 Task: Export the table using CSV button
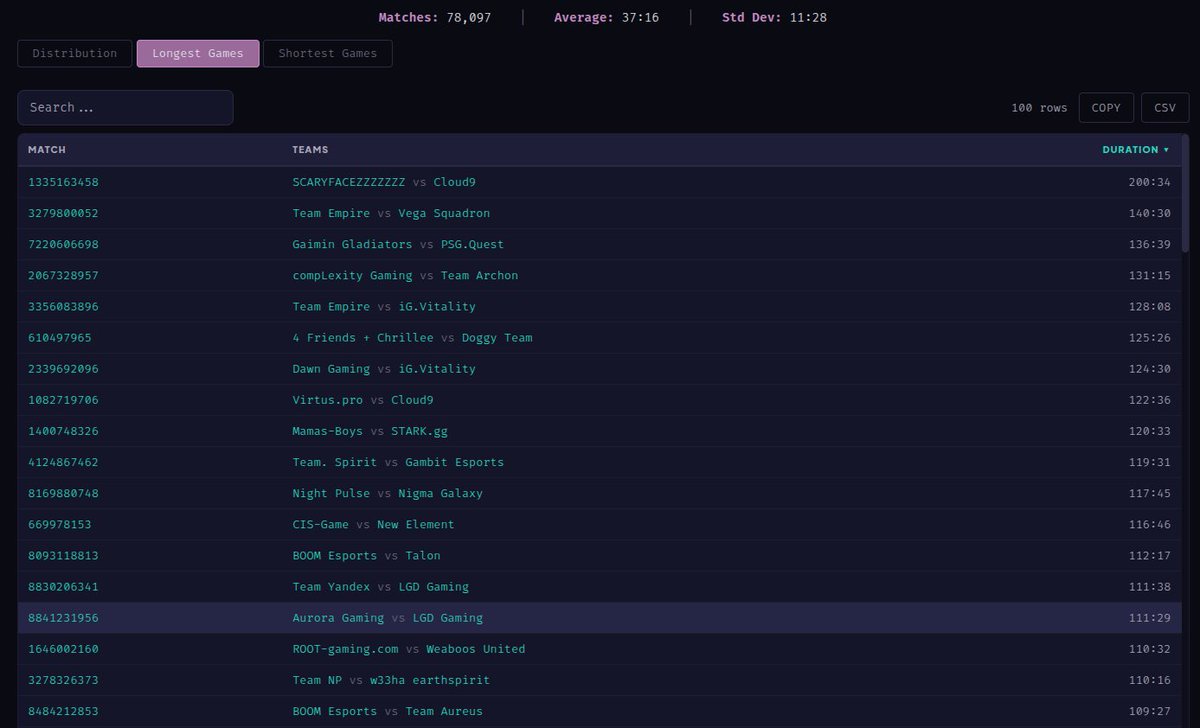(1165, 107)
